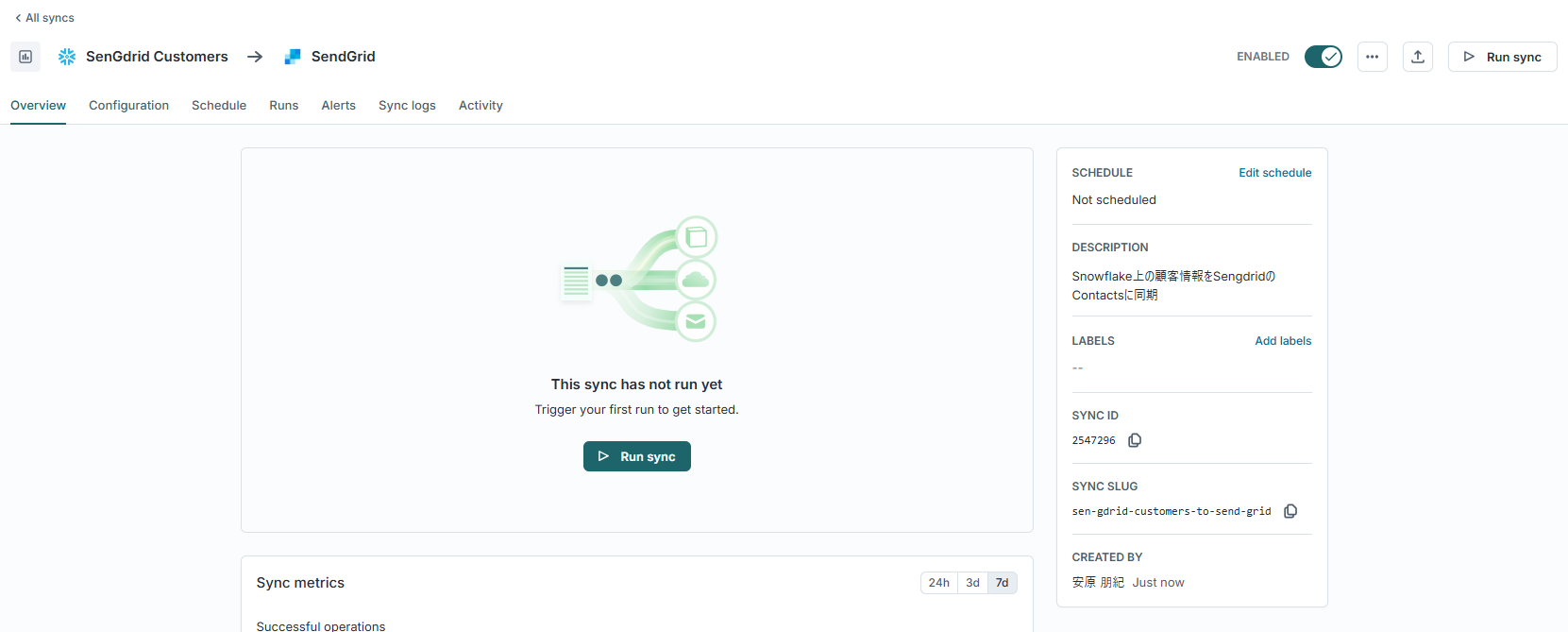
Task: Select the 24h metrics range
Action: coord(939,583)
